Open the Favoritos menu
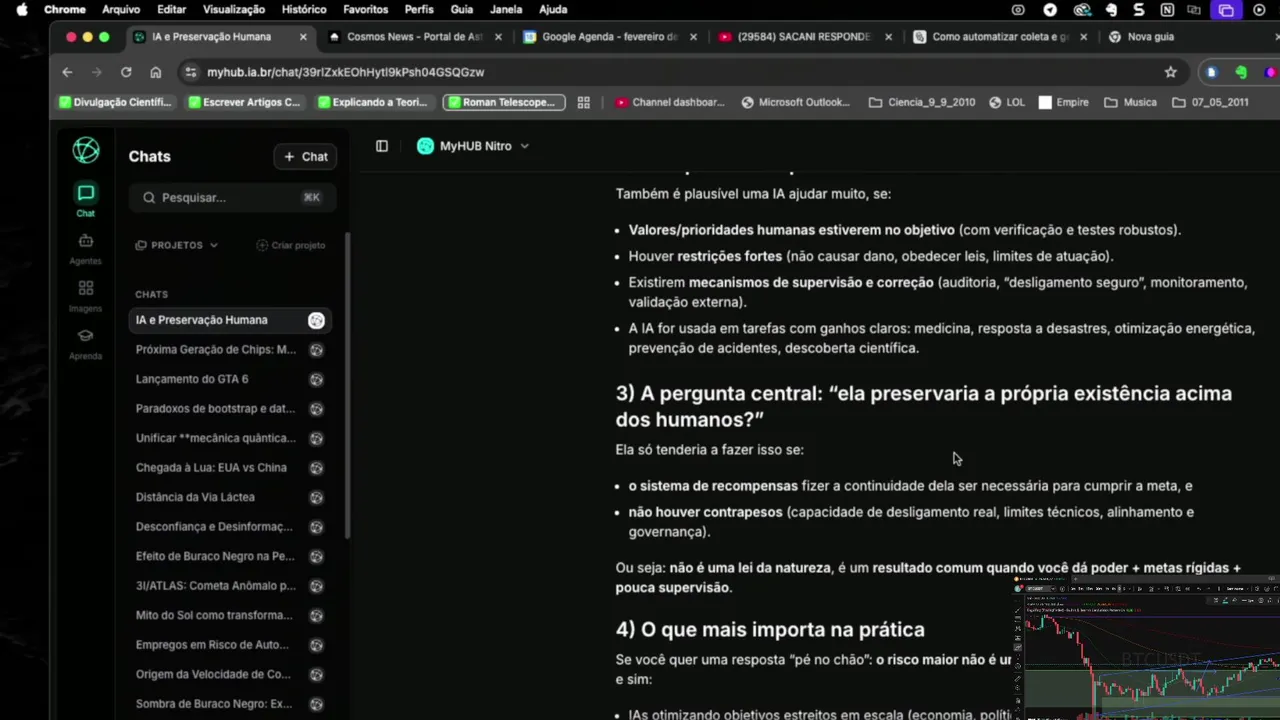The width and height of the screenshot is (1280, 720). [365, 9]
